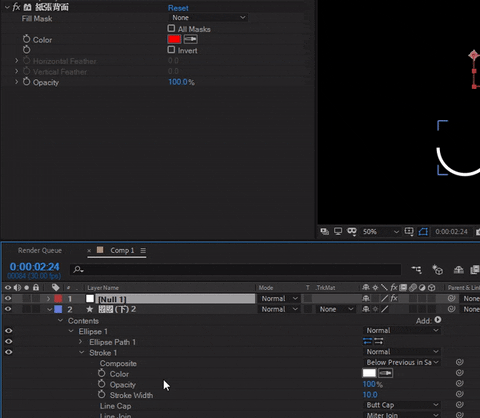Hide the Null 1 layer with eye icon

pyautogui.click(x=8, y=298)
